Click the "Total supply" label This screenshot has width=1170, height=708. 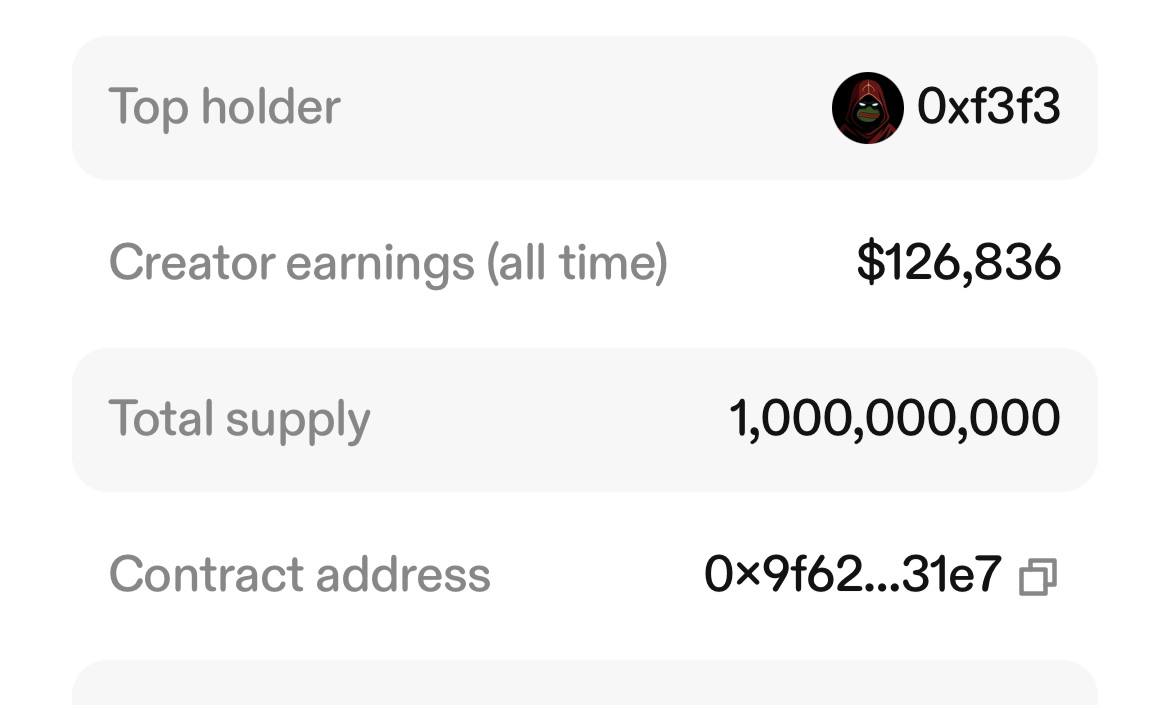239,419
